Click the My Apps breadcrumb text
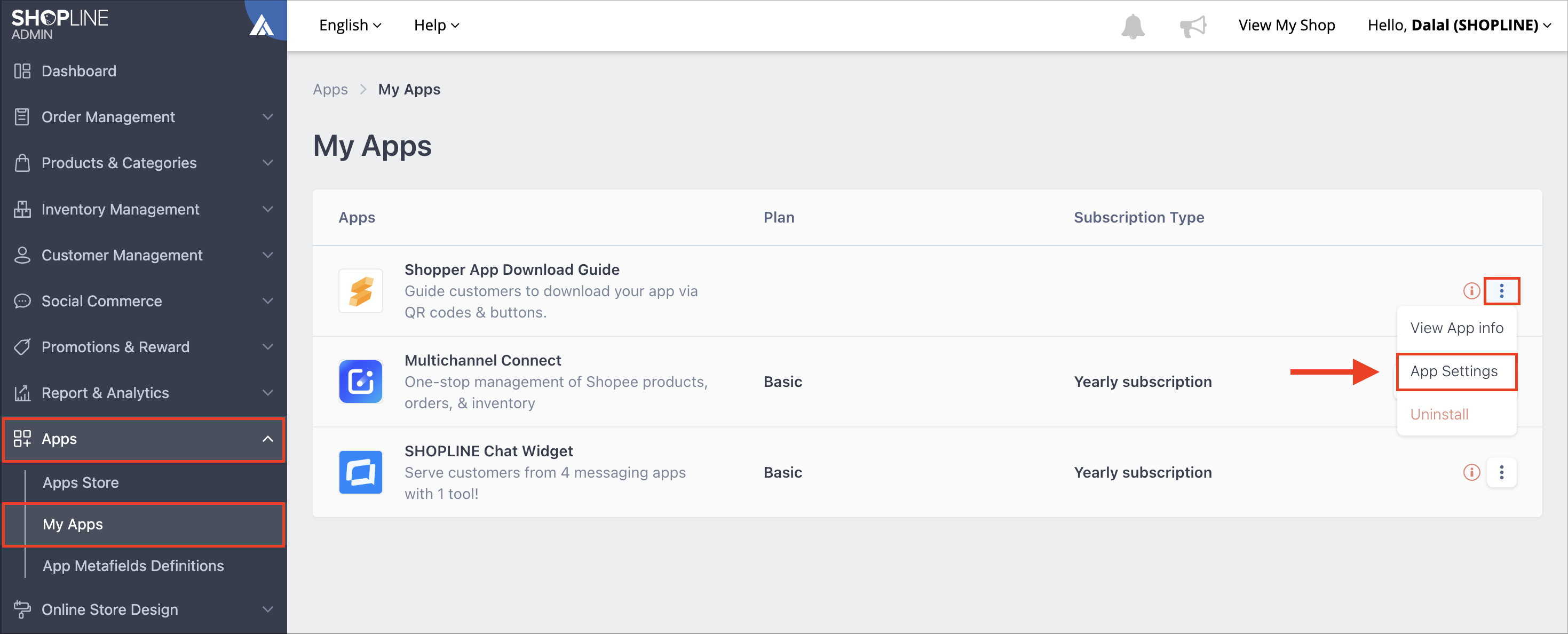 (409, 90)
